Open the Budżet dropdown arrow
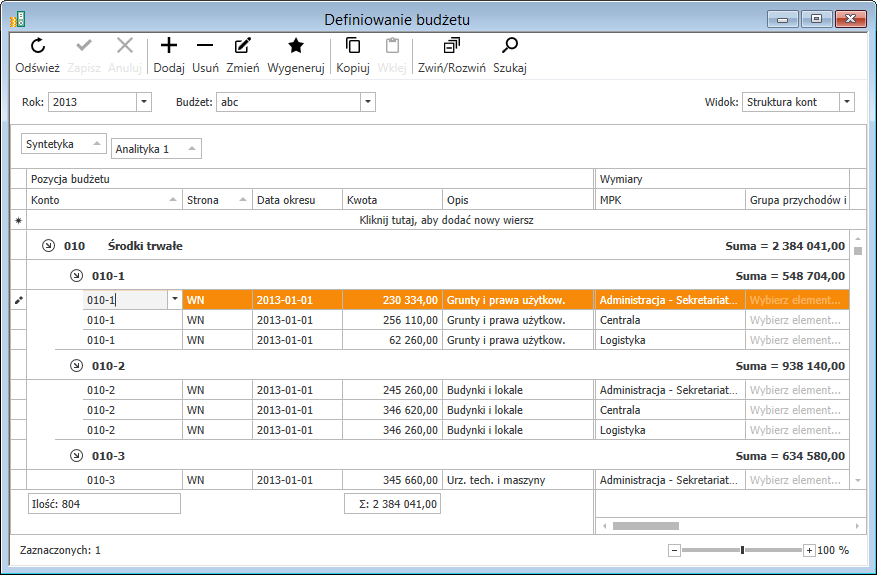Screen dimensions: 877x575 pyautogui.click(x=368, y=102)
